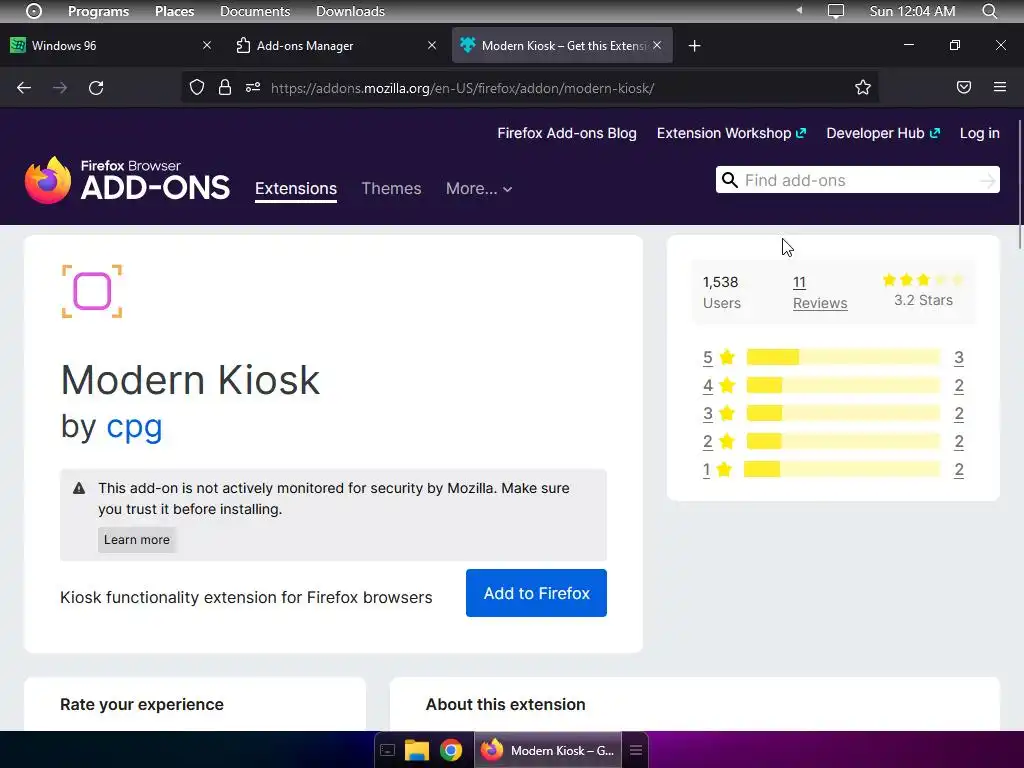Expand the tray arrow in top panel

pyautogui.click(x=799, y=10)
